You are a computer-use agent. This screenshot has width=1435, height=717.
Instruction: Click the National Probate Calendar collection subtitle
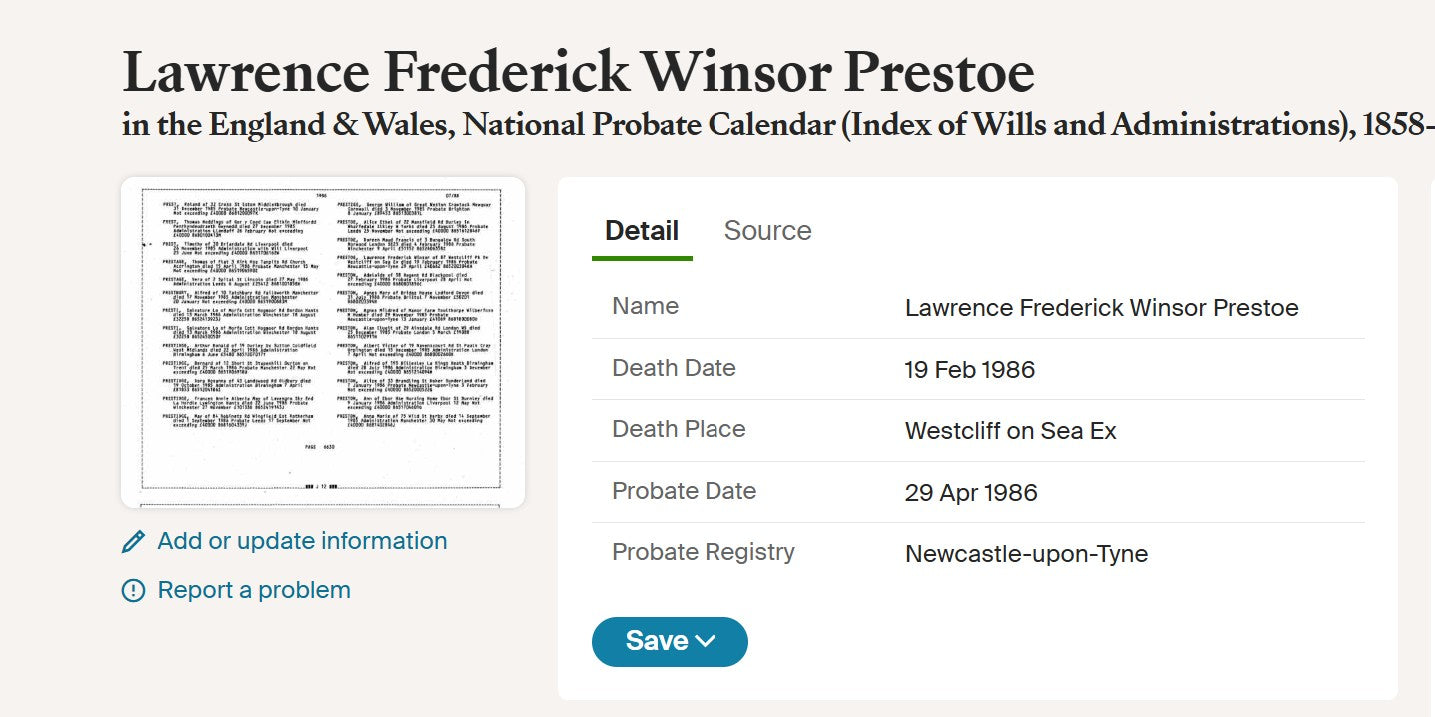pos(778,125)
